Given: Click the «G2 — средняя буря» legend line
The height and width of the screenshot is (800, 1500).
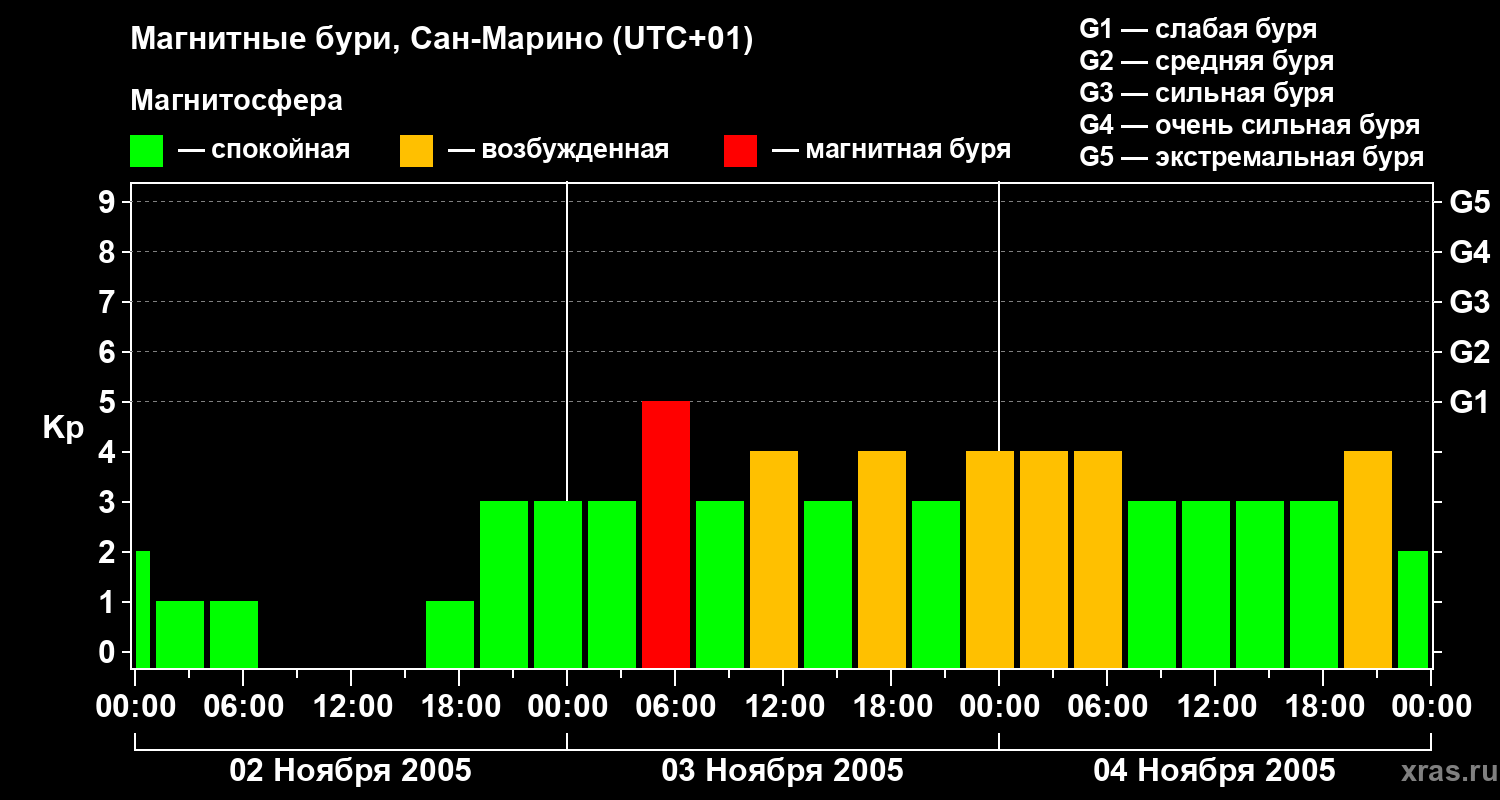Looking at the screenshot, I should coord(1206,61).
